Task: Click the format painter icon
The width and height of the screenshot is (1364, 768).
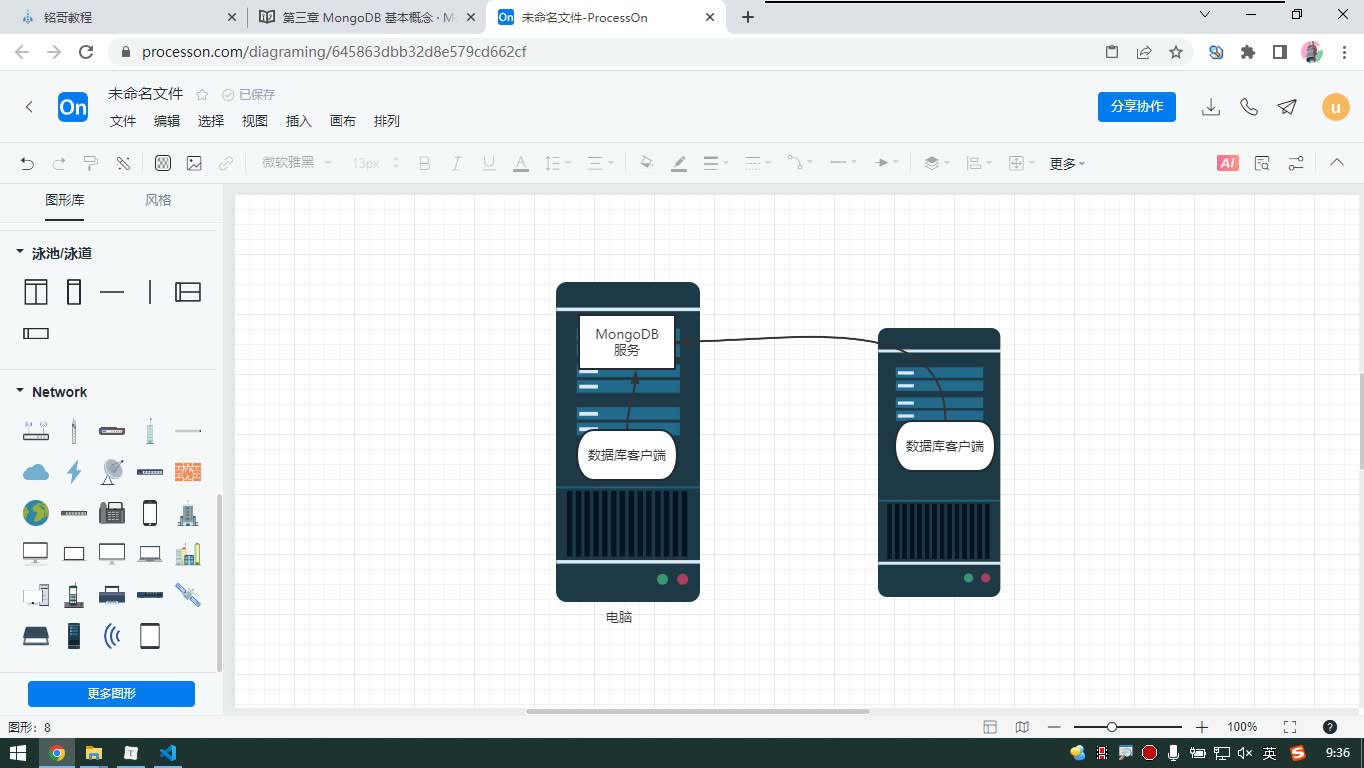Action: pos(91,163)
